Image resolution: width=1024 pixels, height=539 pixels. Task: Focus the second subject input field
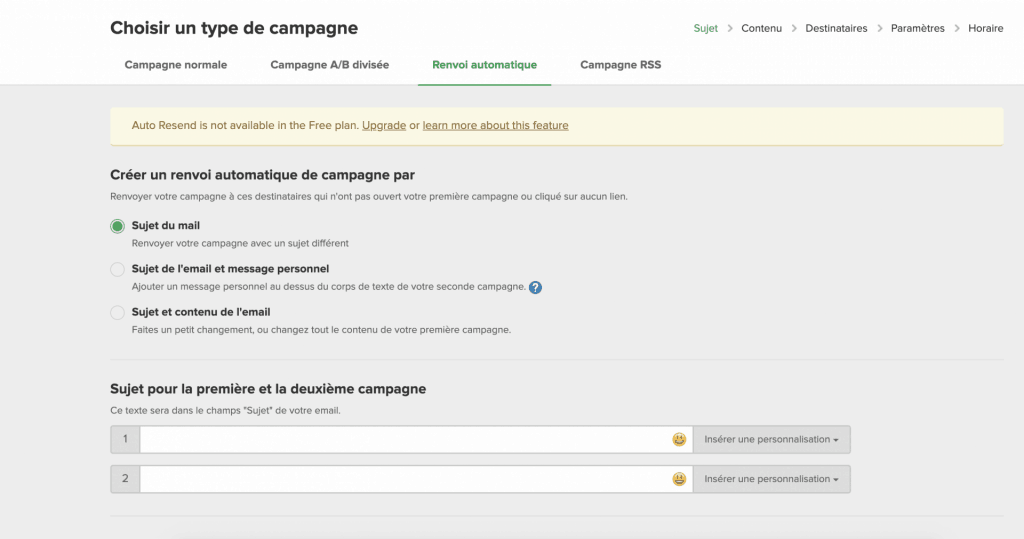point(404,479)
